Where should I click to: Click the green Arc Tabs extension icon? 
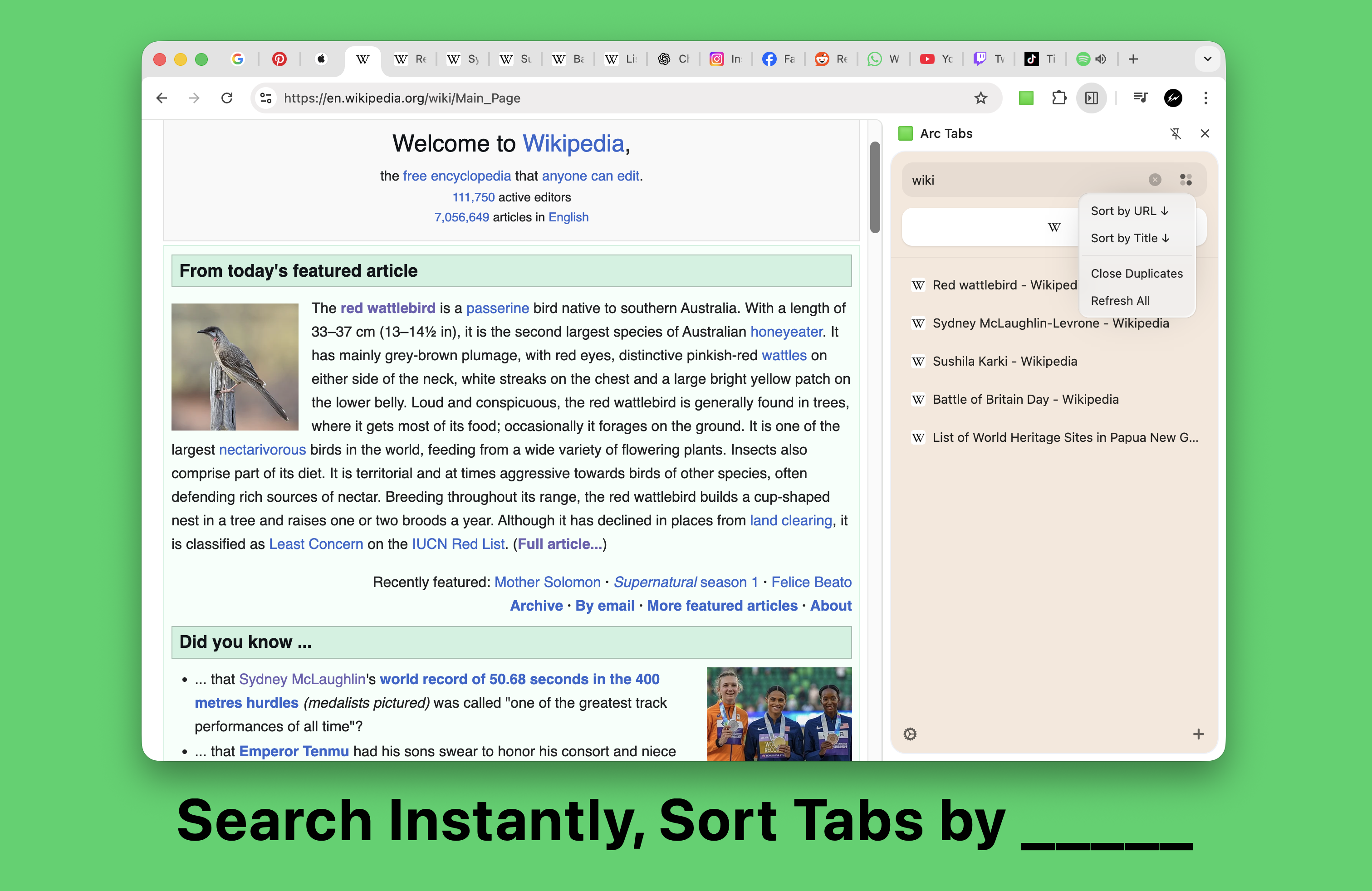pyautogui.click(x=1026, y=98)
